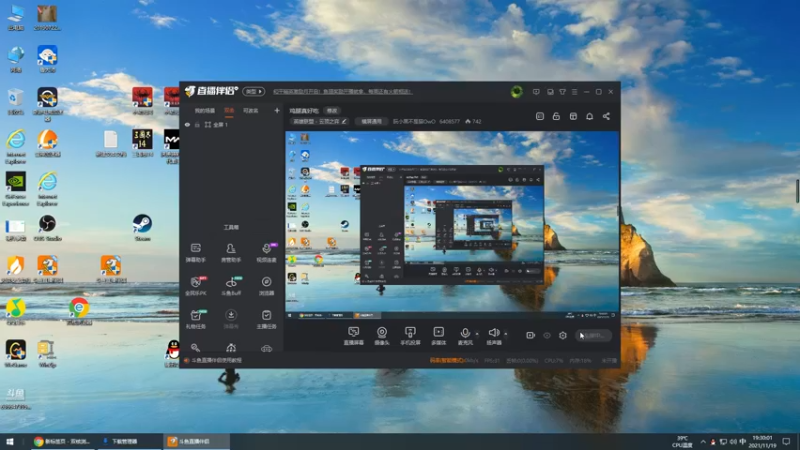Image resolution: width=800 pixels, height=450 pixels.
Task: Click the calendar icon near bell
Action: (573, 116)
